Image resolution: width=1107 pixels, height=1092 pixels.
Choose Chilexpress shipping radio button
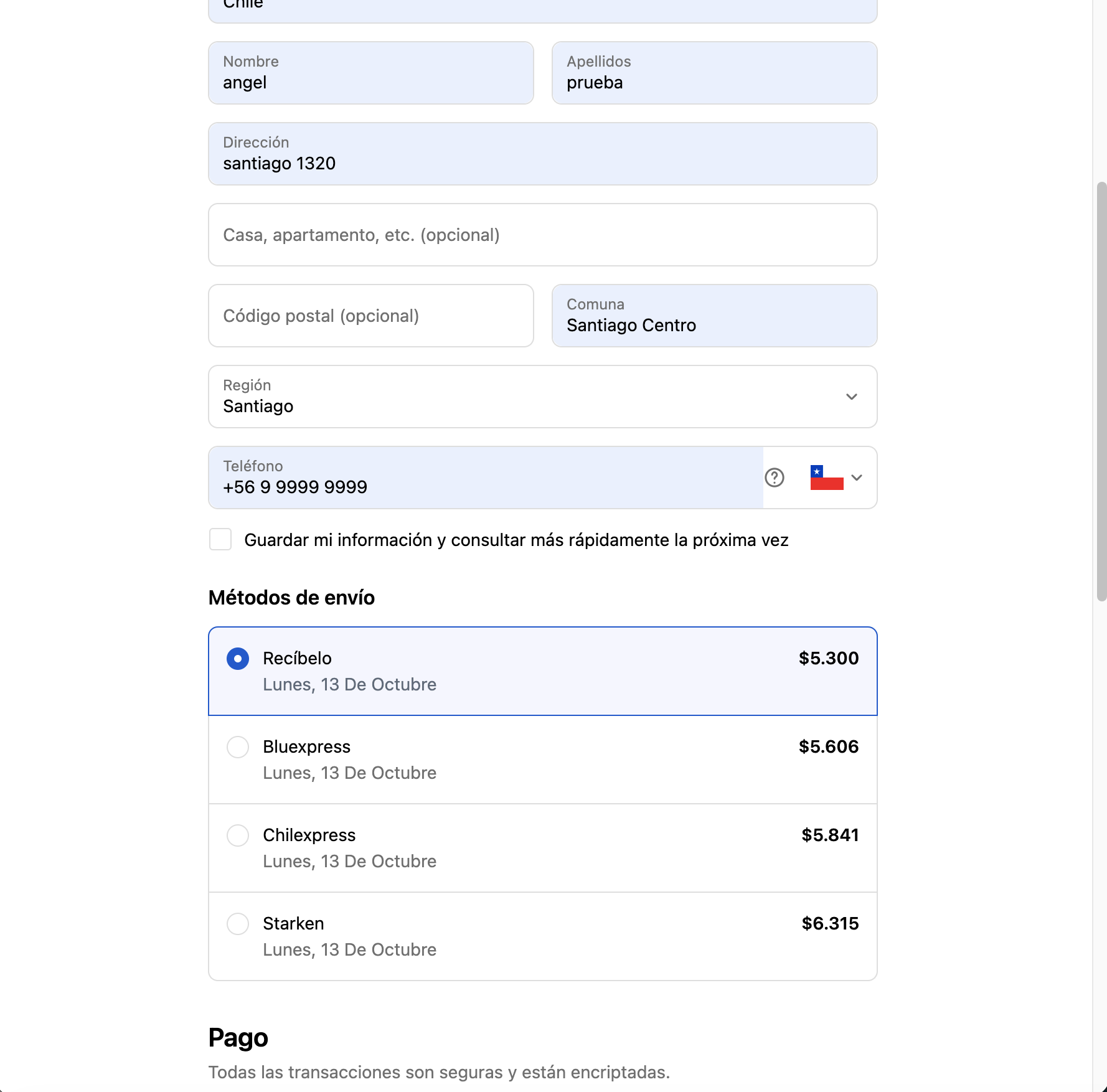point(238,835)
